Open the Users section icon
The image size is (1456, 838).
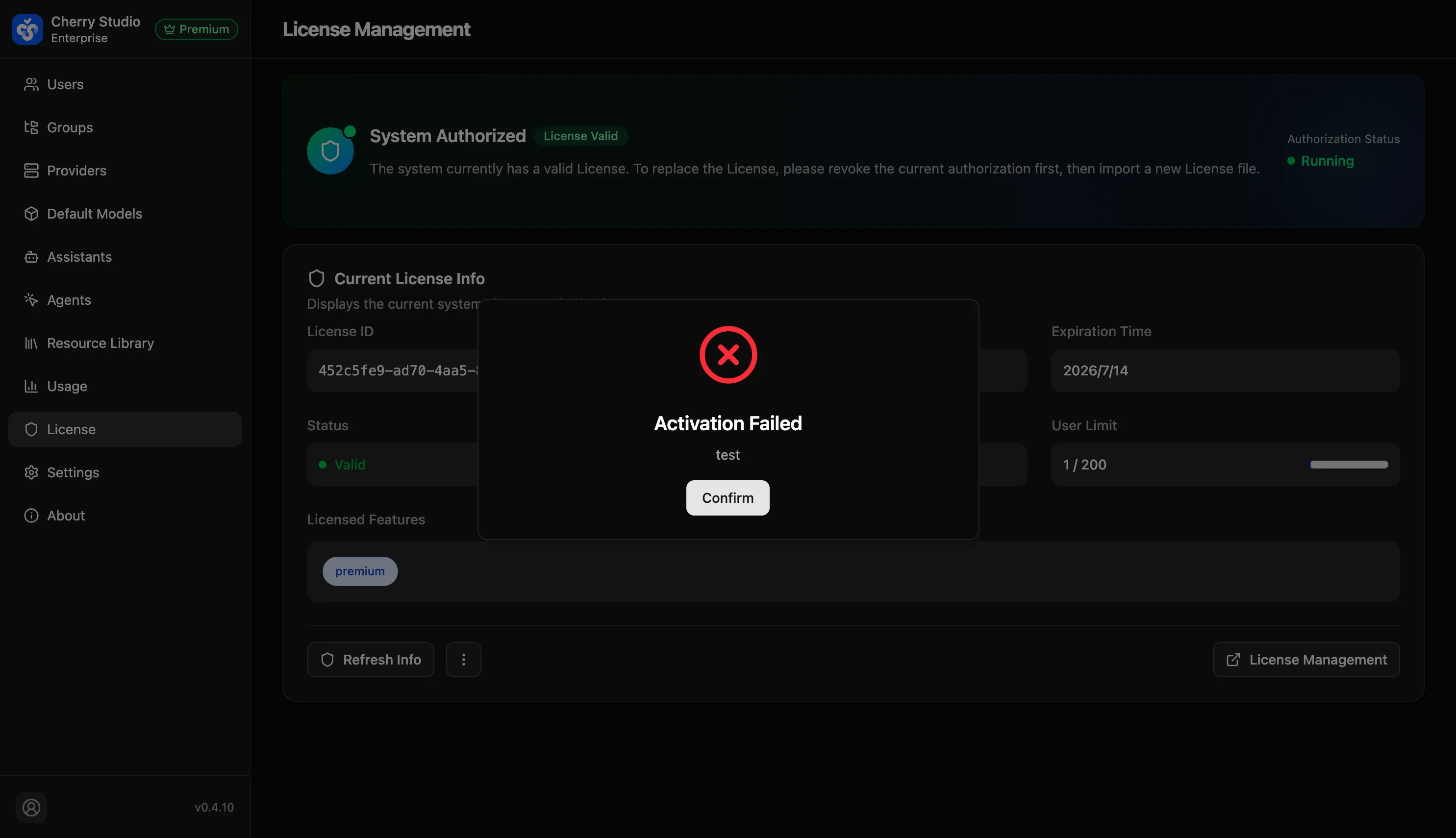click(31, 84)
